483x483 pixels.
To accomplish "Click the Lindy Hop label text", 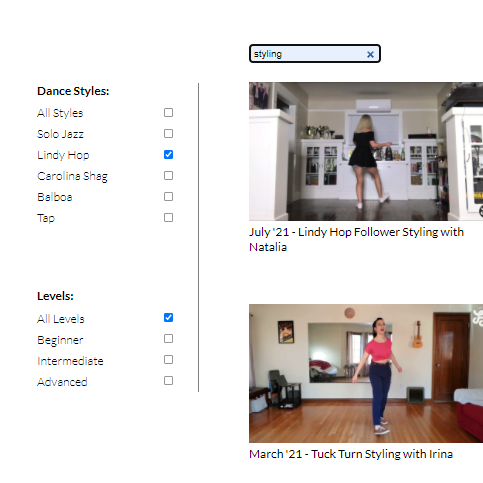I will tap(63, 155).
